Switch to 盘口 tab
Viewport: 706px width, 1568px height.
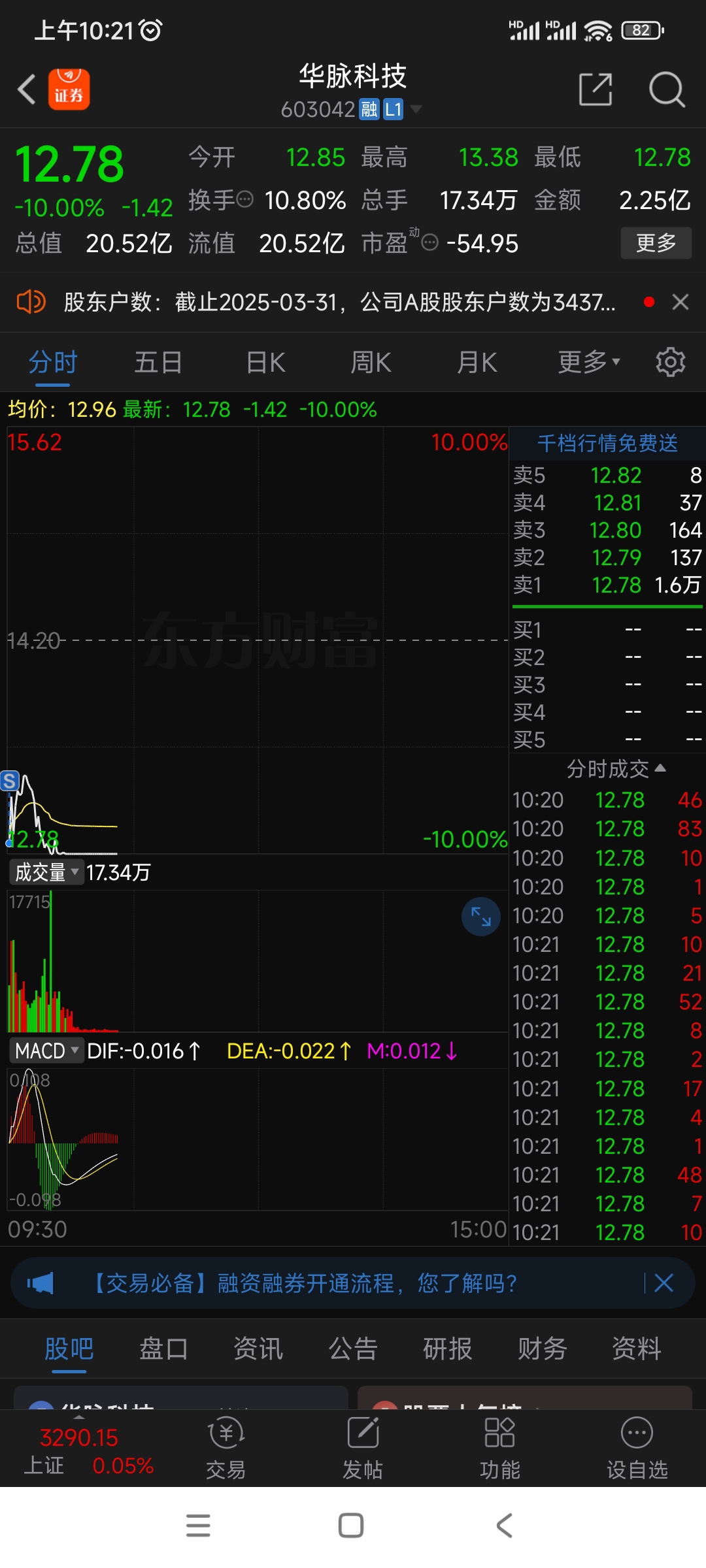pyautogui.click(x=163, y=1348)
